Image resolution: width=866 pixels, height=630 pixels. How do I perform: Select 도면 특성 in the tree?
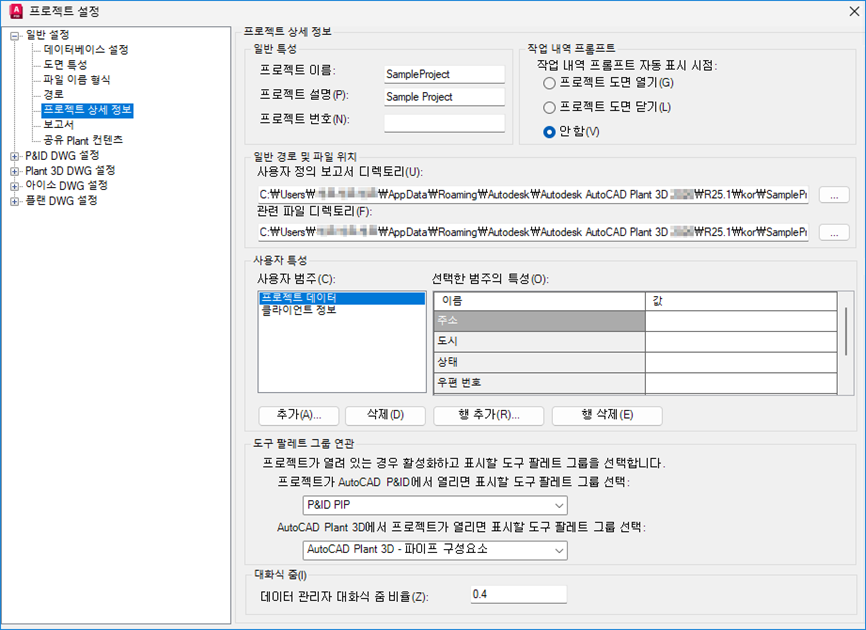pos(65,65)
